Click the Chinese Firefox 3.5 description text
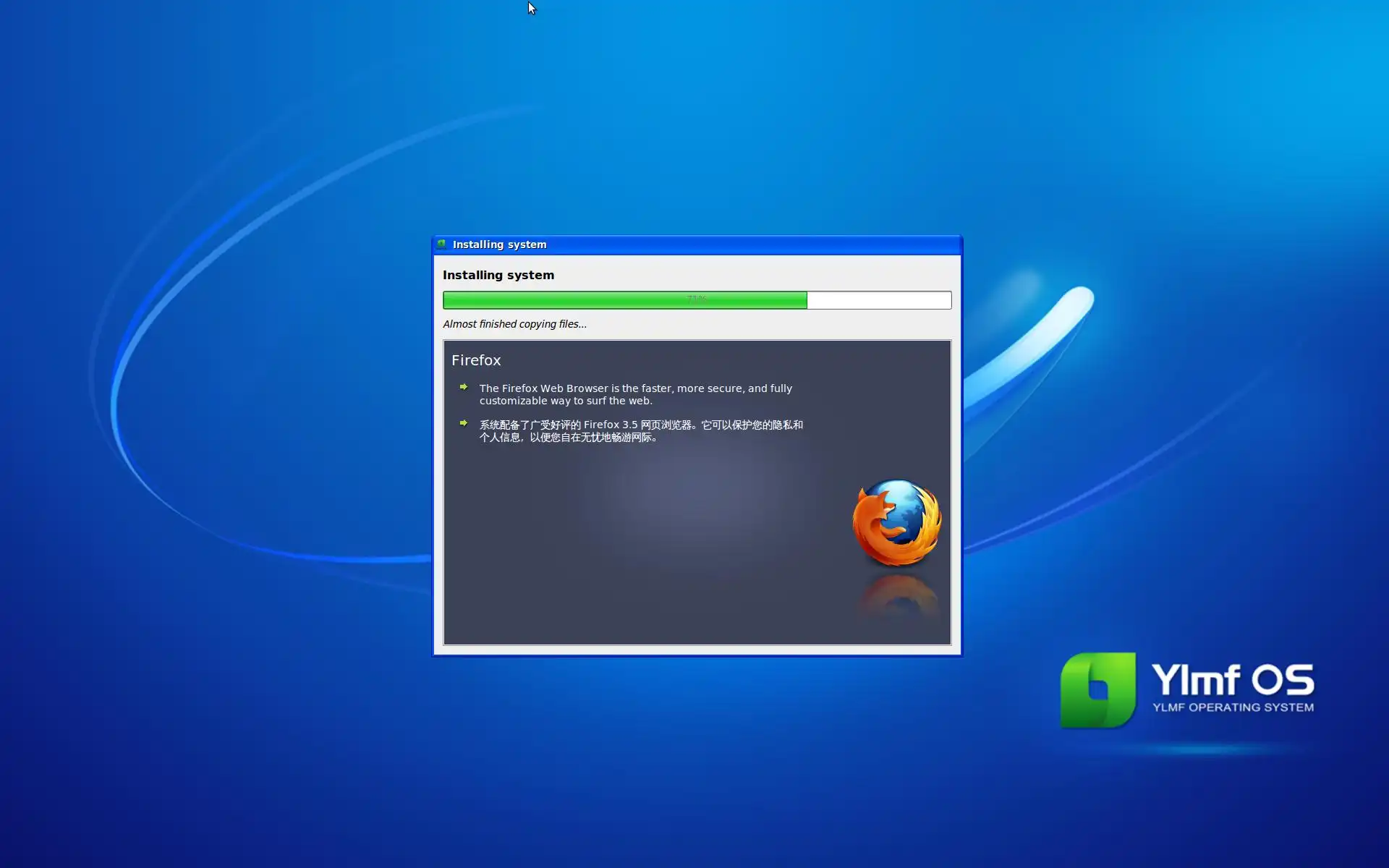This screenshot has width=1389, height=868. pyautogui.click(x=640, y=430)
